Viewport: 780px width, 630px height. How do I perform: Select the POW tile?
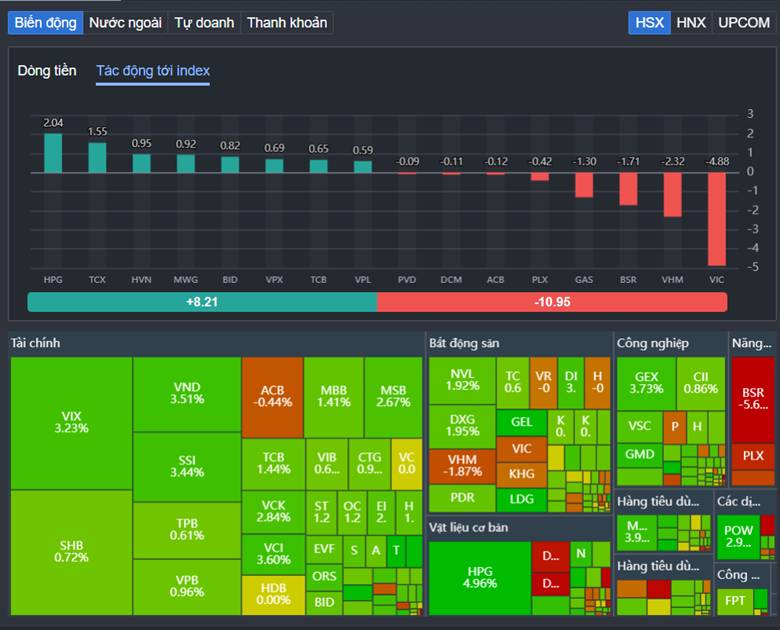coord(738,537)
